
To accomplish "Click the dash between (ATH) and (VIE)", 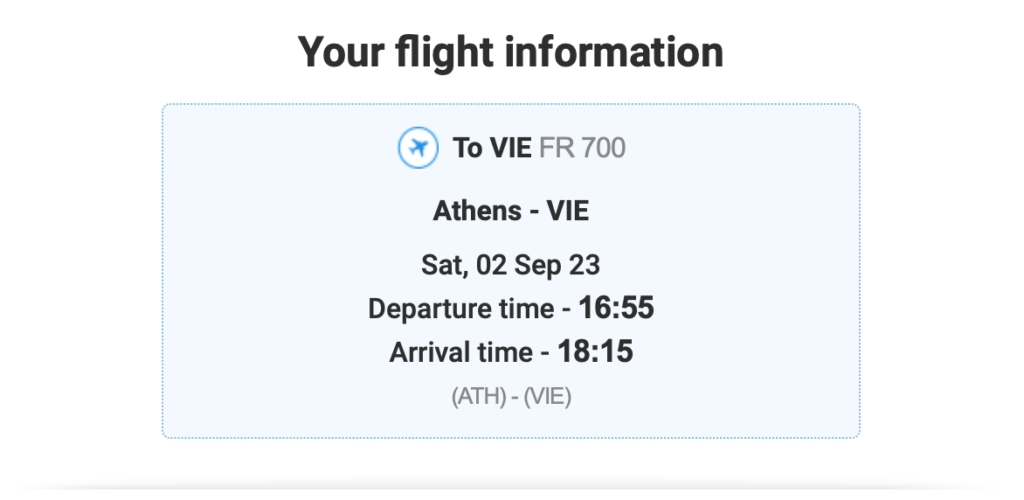I will click(513, 396).
